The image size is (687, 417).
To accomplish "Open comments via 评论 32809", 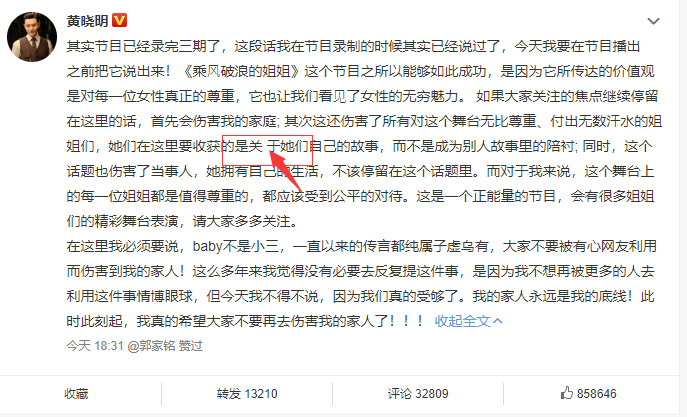I will (x=418, y=394).
